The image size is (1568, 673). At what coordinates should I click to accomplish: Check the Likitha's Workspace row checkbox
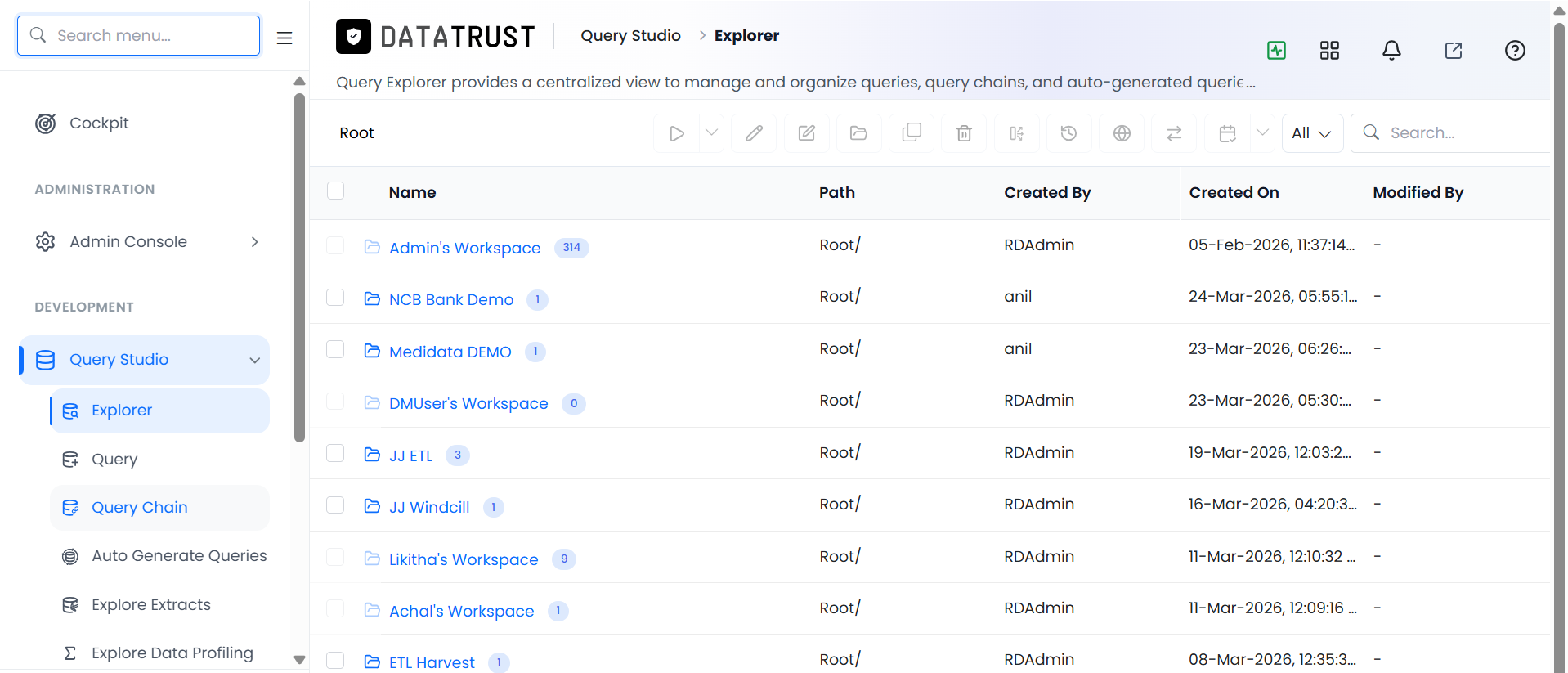coord(335,557)
